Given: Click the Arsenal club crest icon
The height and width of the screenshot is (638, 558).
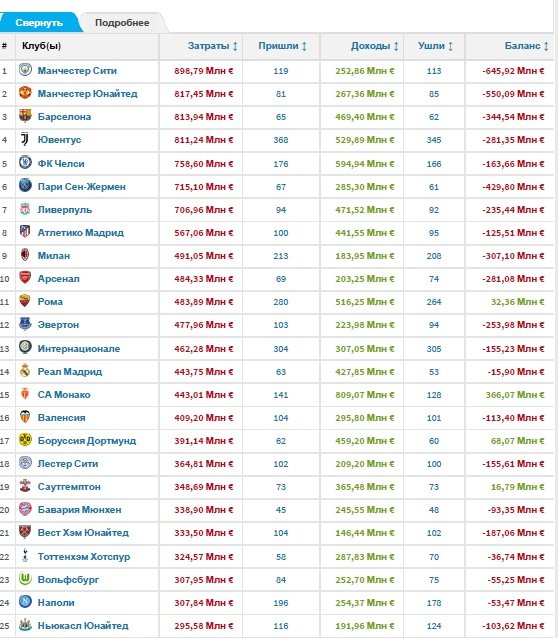Looking at the screenshot, I should pos(25,278).
